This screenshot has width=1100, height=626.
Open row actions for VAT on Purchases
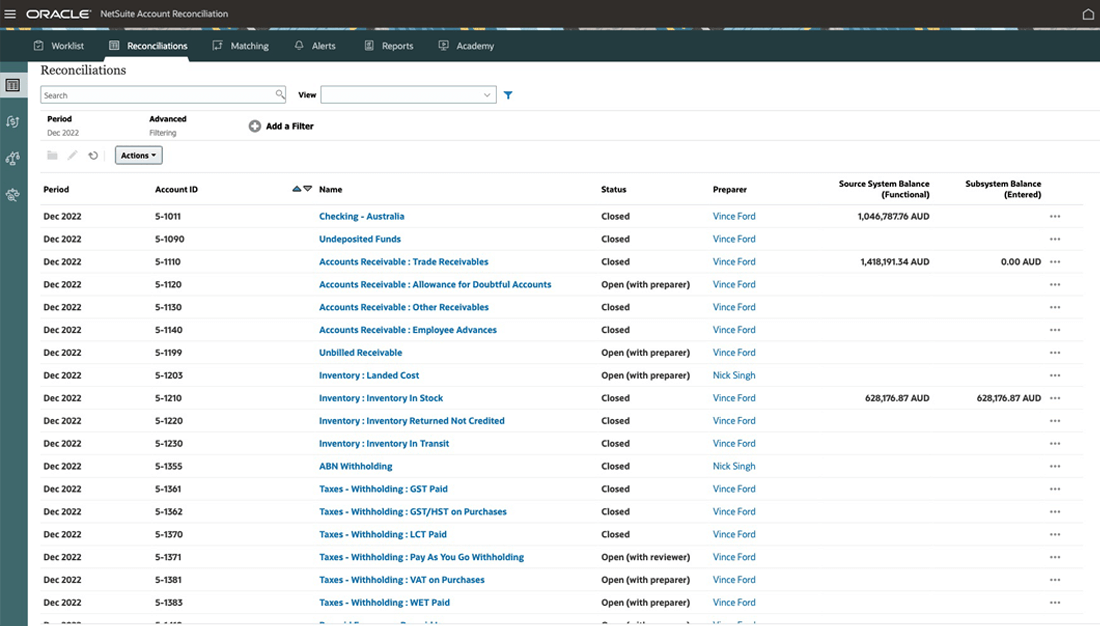(1054, 580)
